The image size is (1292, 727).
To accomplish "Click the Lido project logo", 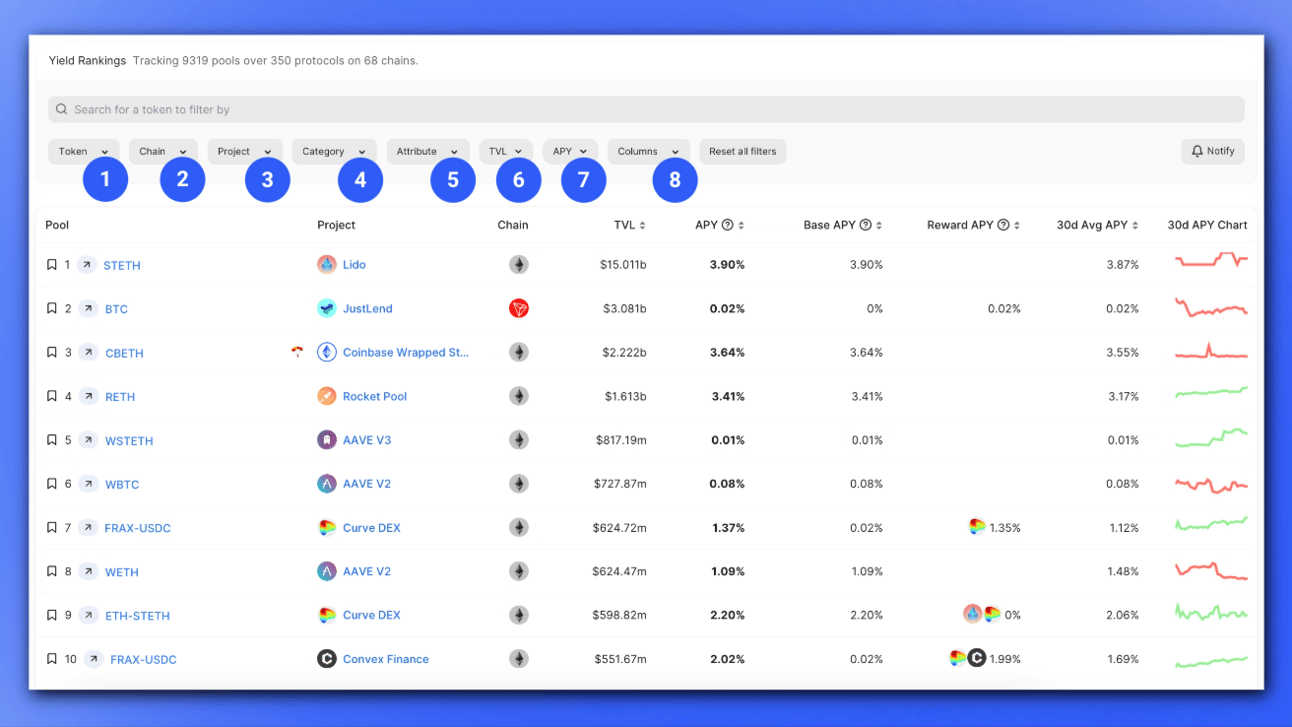I will coord(326,265).
